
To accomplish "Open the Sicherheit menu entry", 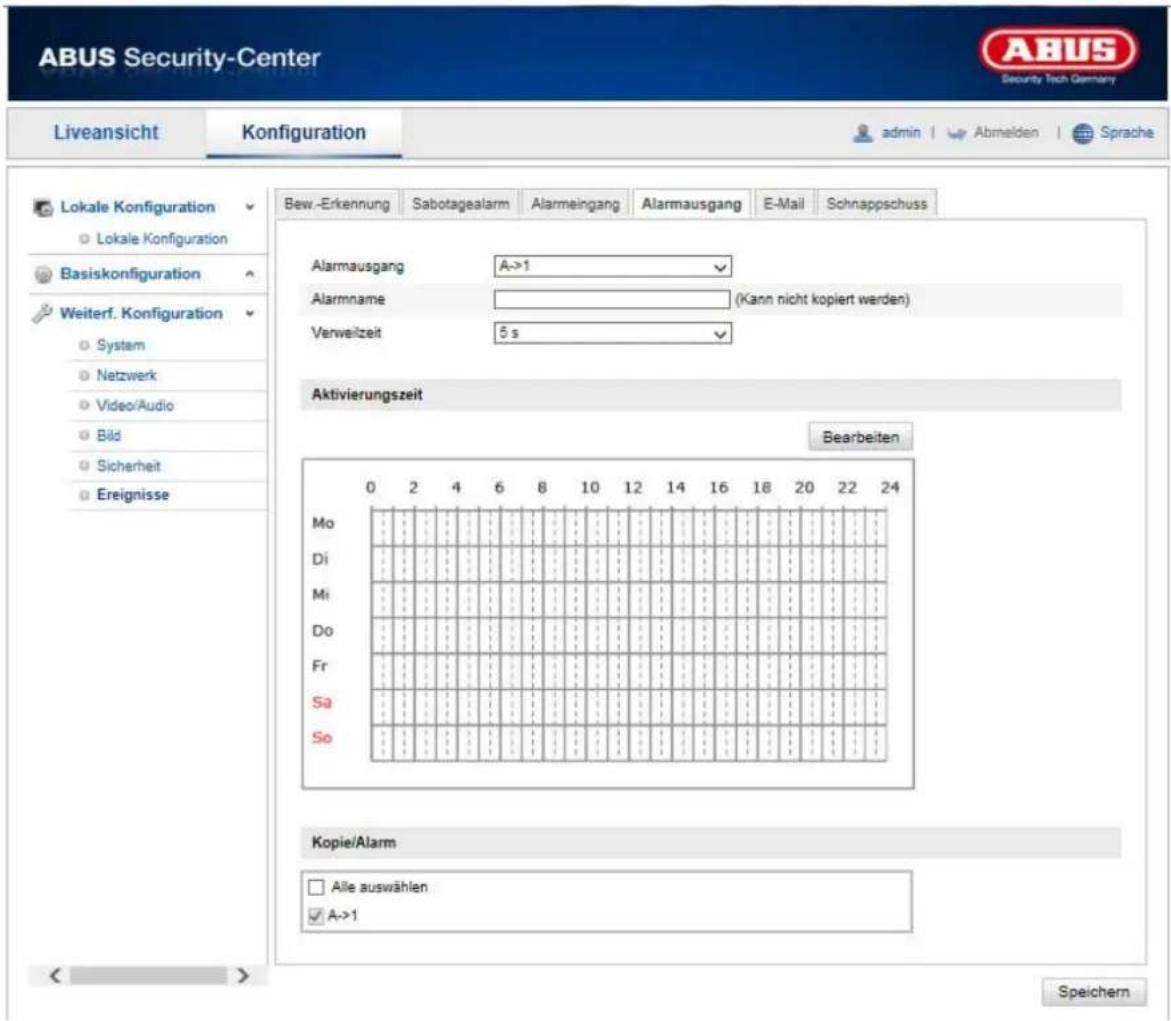I will [x=128, y=465].
